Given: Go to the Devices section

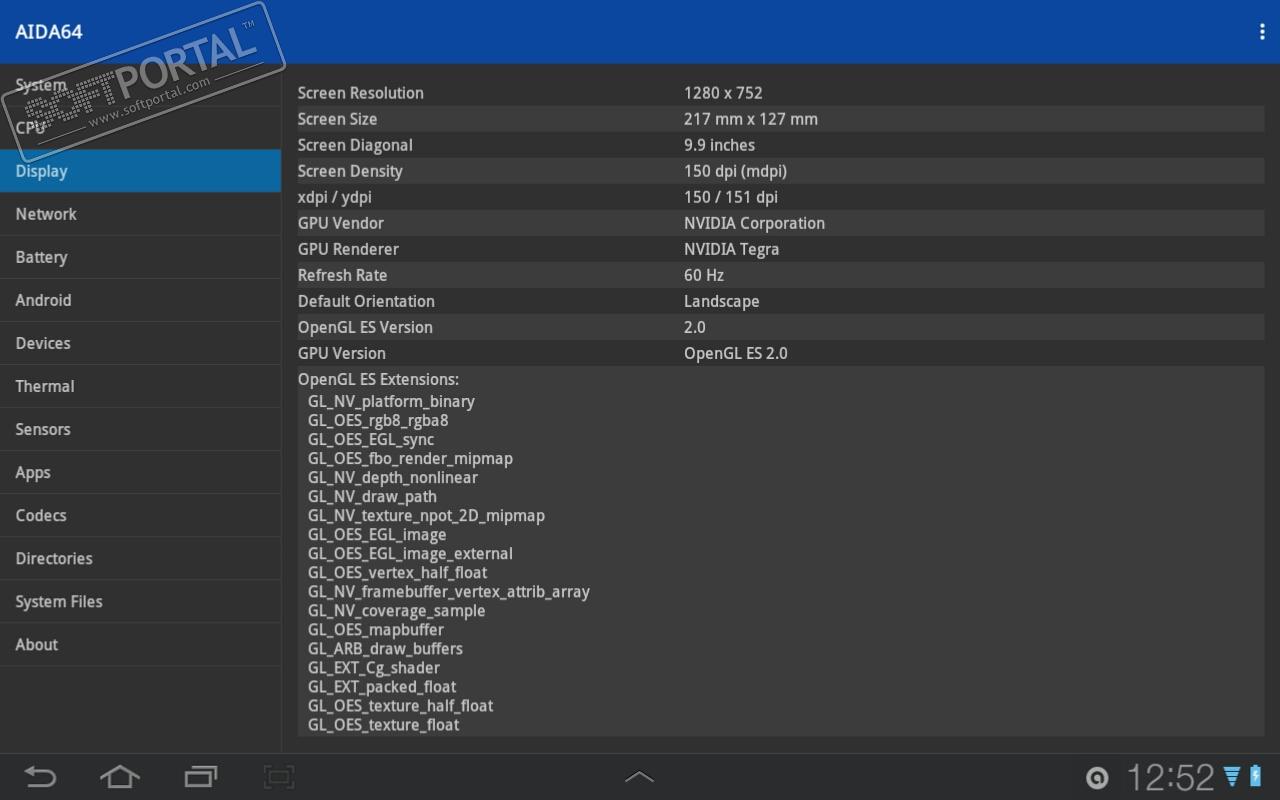Looking at the screenshot, I should click(140, 343).
